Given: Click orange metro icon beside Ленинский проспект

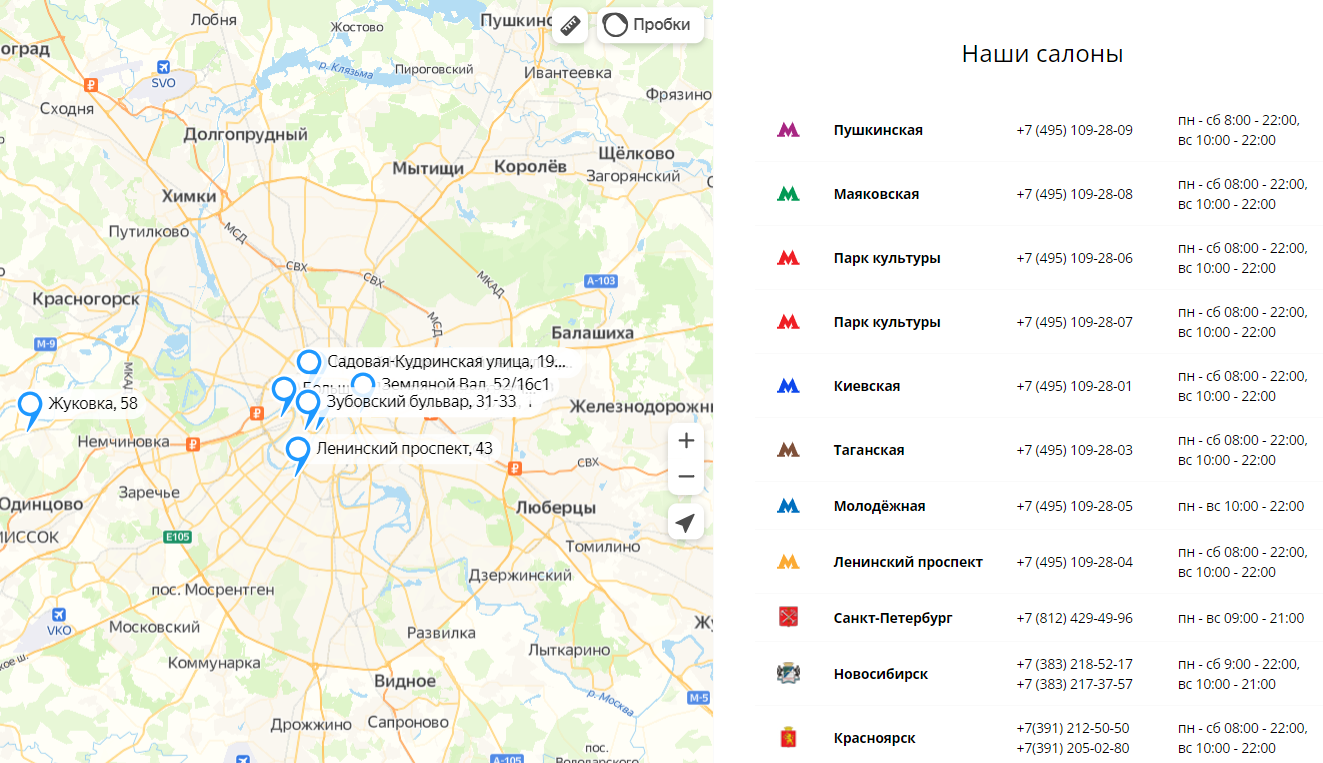Looking at the screenshot, I should pyautogui.click(x=788, y=562).
